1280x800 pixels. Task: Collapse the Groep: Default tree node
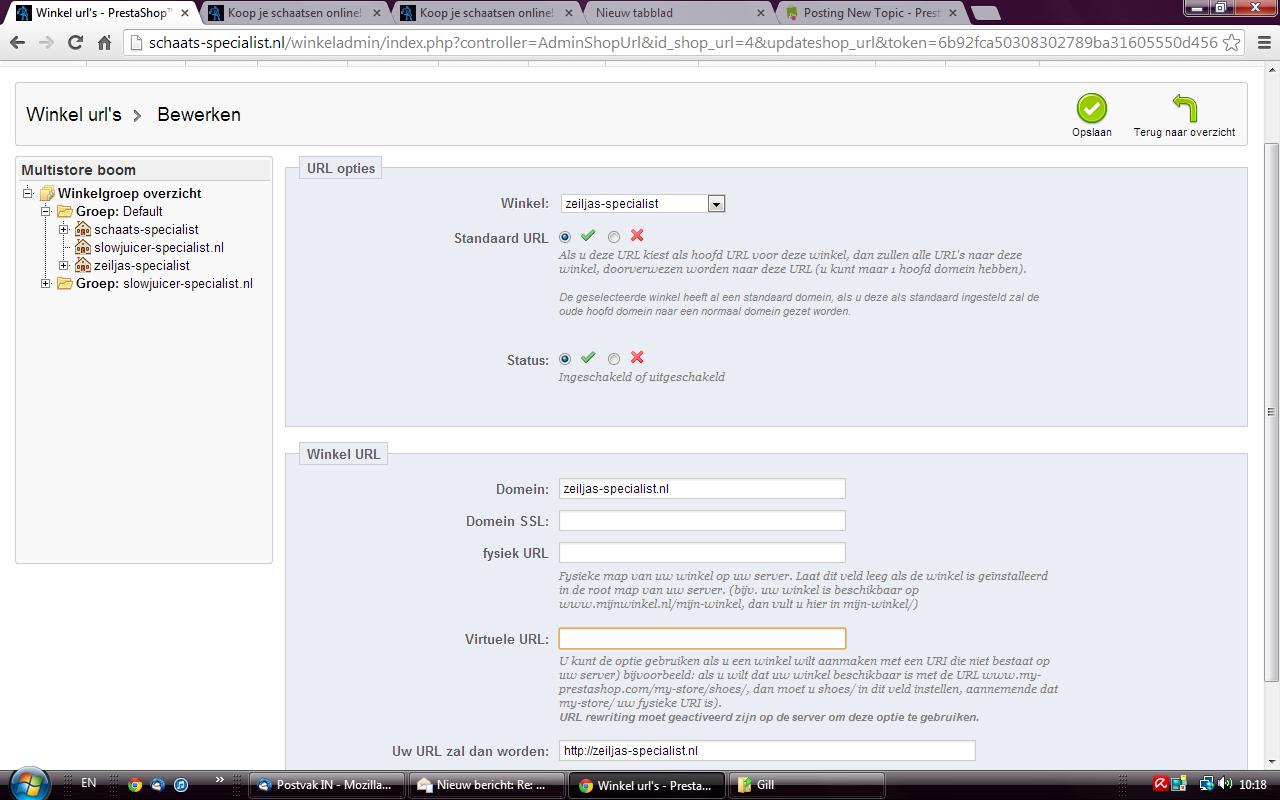click(46, 212)
